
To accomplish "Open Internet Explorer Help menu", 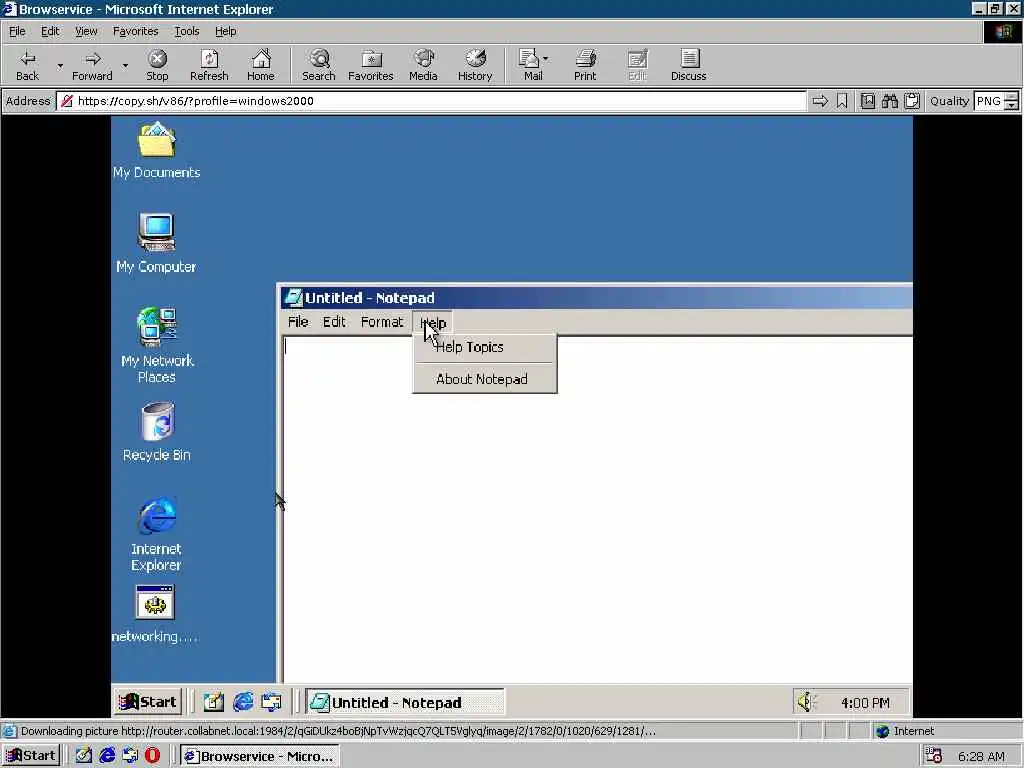I will pyautogui.click(x=225, y=31).
